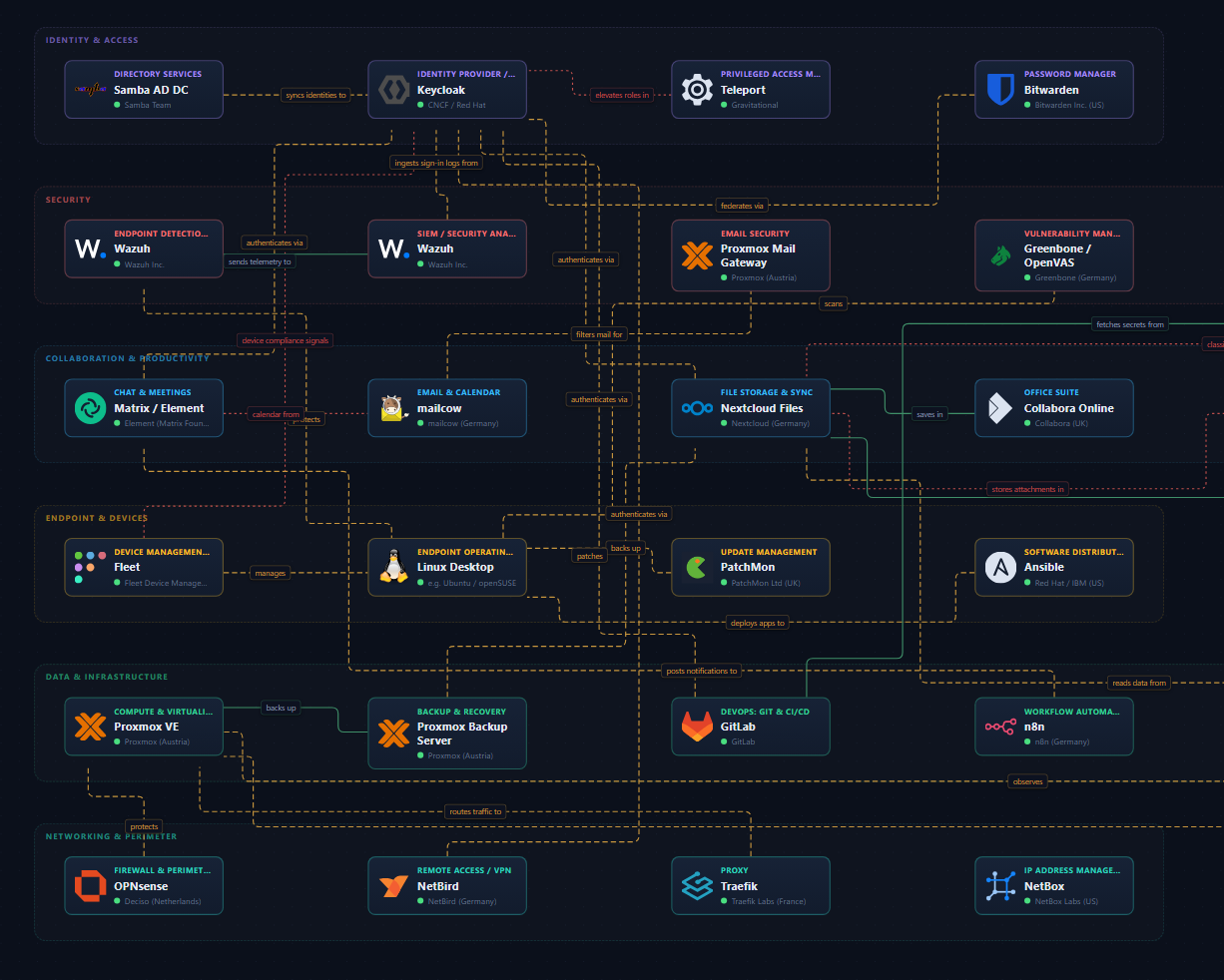
Task: Click the "filters mail for" label
Action: (600, 334)
